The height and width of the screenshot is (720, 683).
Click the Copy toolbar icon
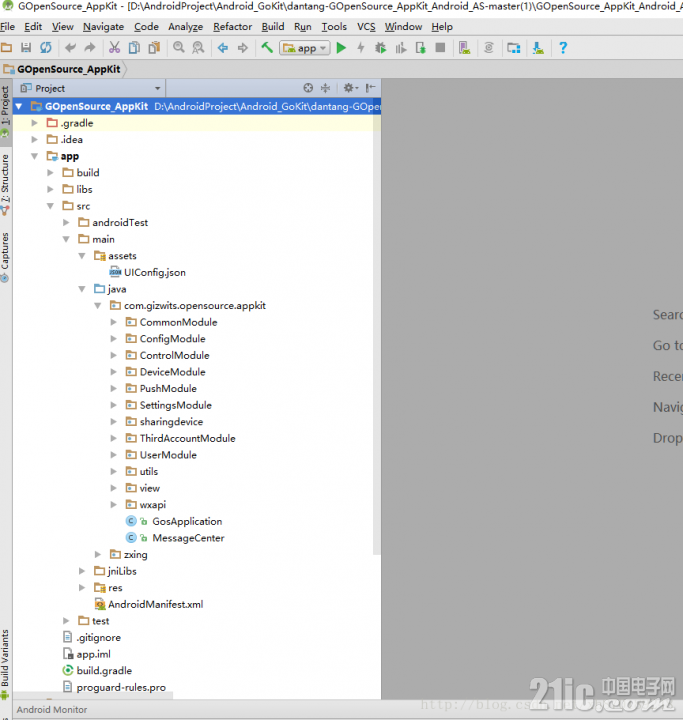tap(134, 48)
